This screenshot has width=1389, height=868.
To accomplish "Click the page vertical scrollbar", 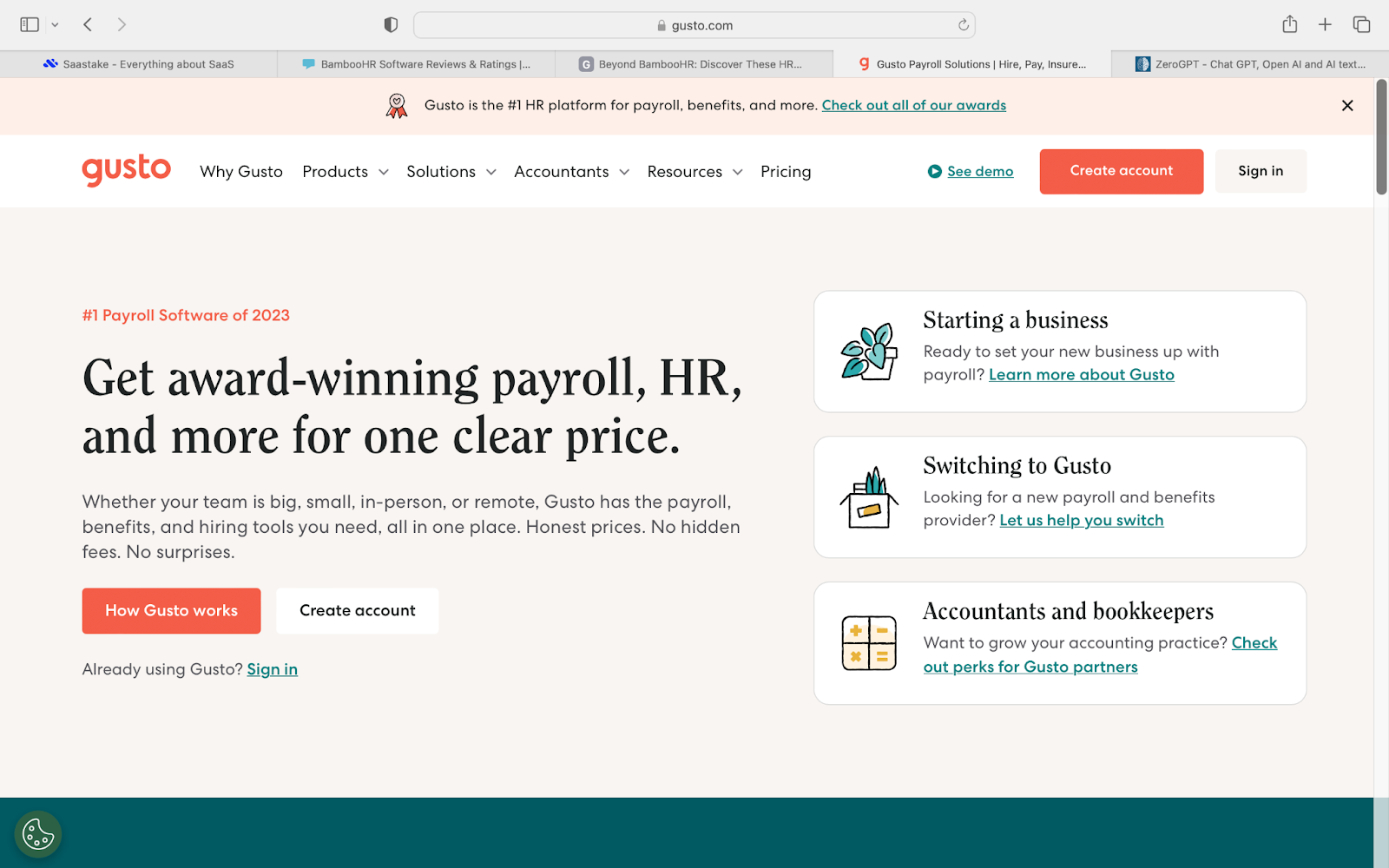I will [x=1381, y=137].
